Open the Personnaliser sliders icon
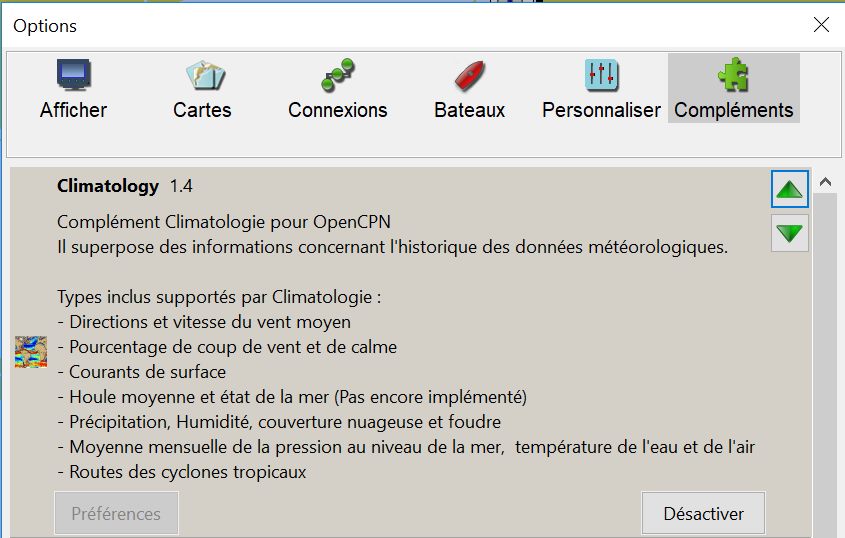This screenshot has height=538, width=845. pyautogui.click(x=601, y=74)
